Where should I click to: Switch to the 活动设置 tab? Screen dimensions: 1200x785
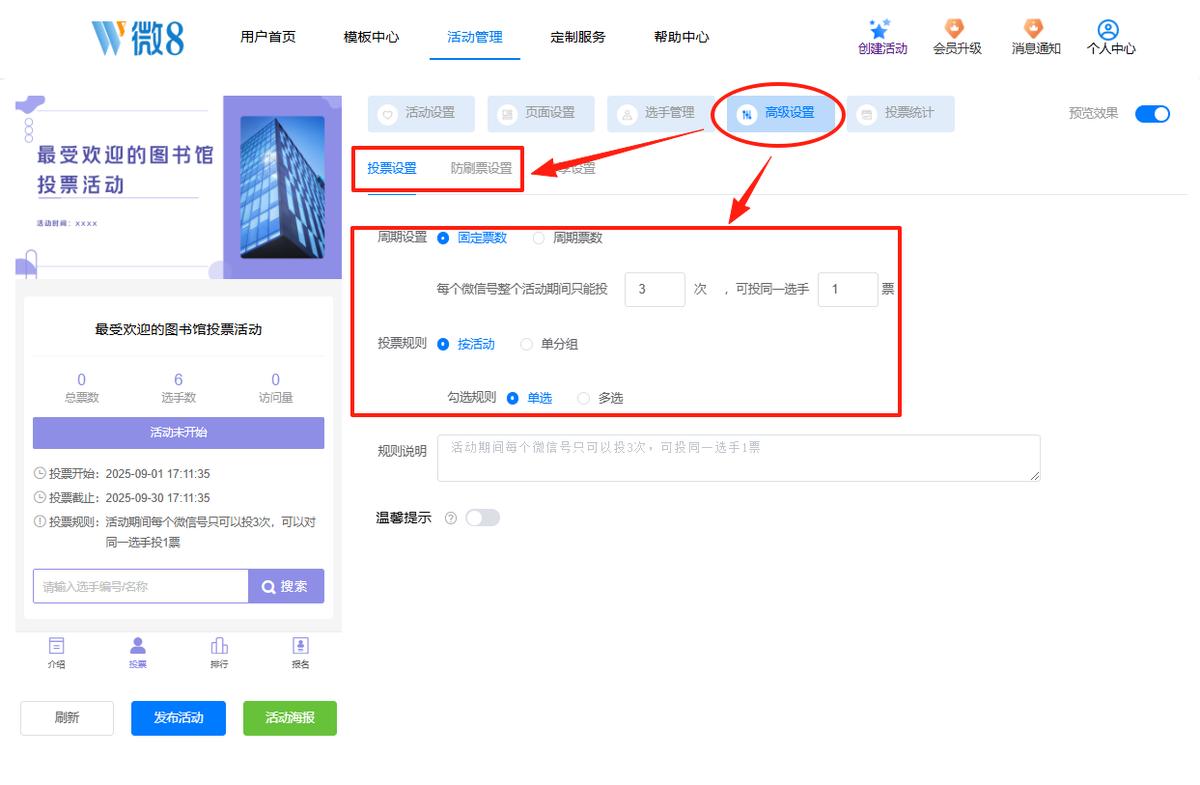421,113
